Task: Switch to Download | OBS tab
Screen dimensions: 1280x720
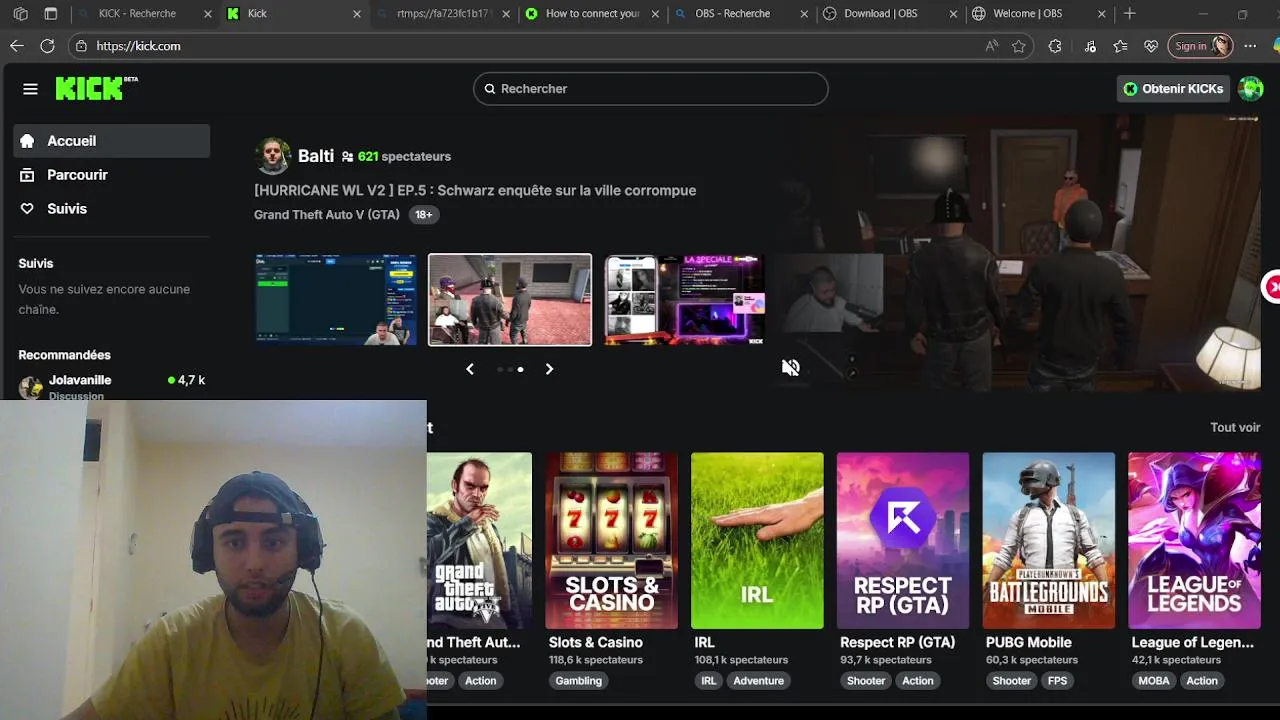Action: [x=880, y=14]
